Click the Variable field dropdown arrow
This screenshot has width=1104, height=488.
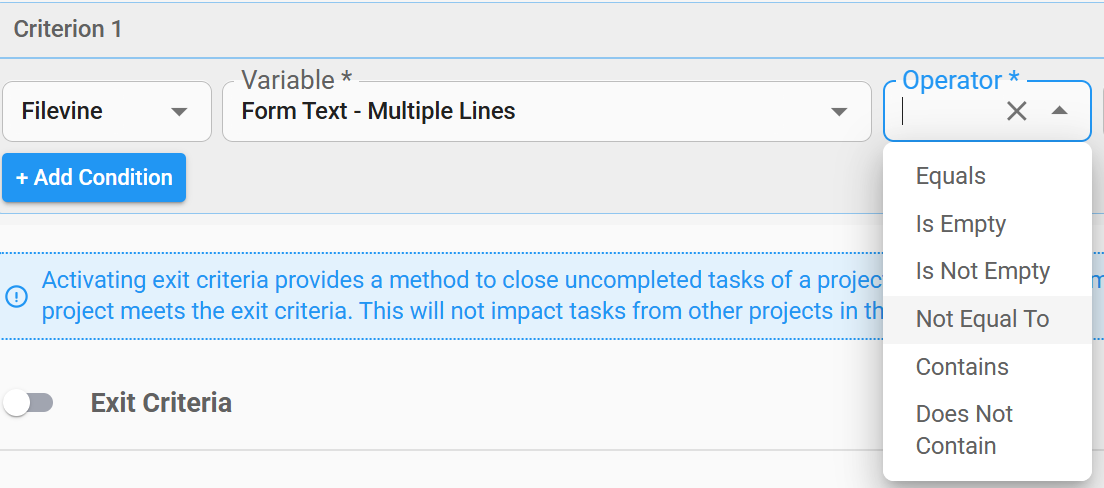[839, 112]
